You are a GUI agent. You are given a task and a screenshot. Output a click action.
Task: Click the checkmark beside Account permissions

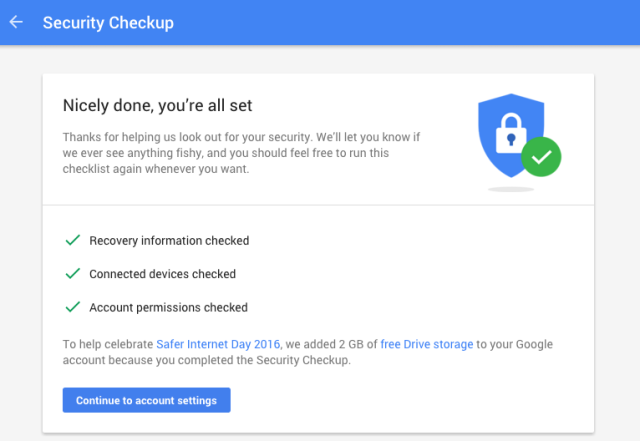[73, 307]
